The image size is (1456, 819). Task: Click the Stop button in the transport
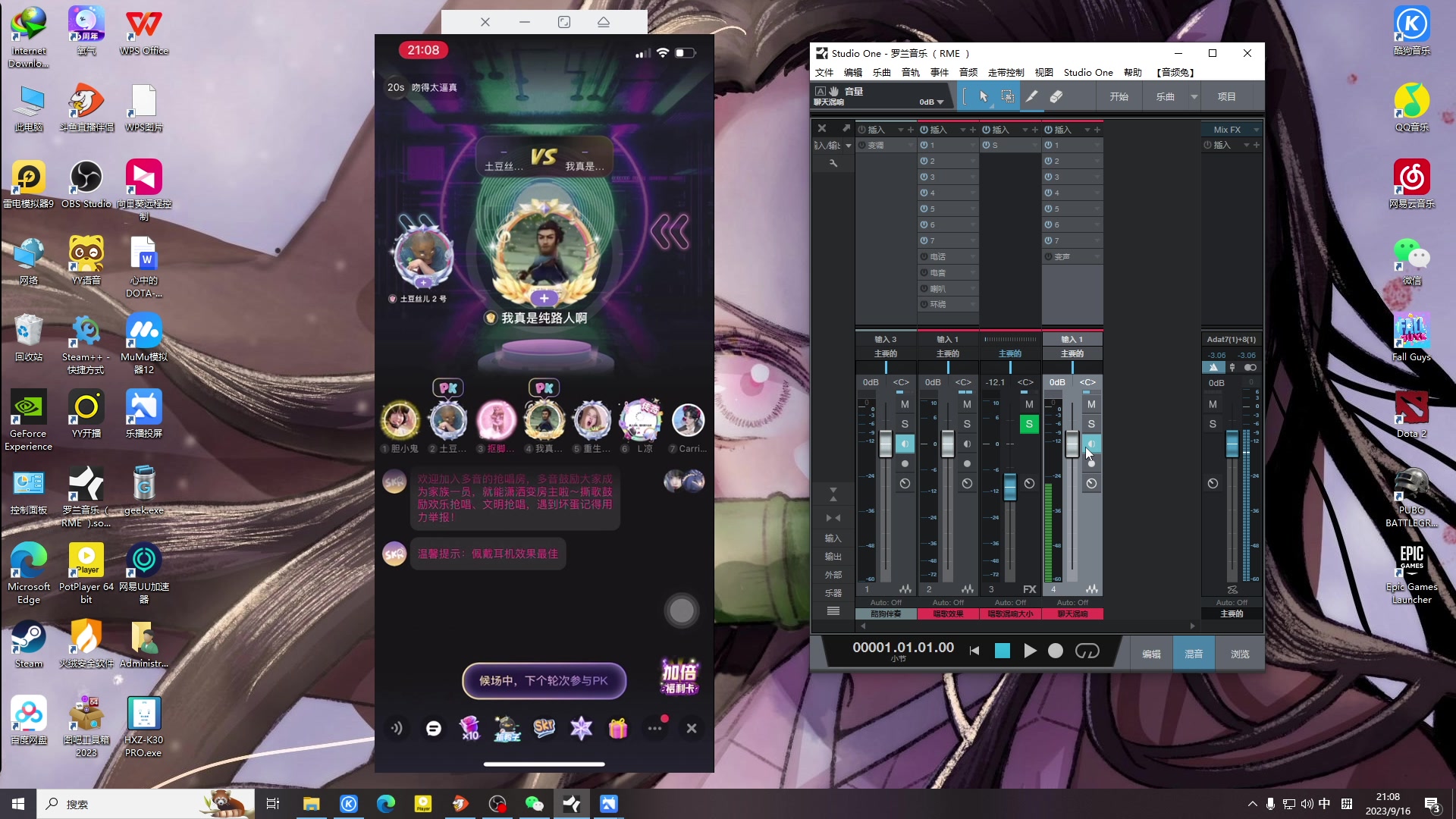click(x=1002, y=651)
